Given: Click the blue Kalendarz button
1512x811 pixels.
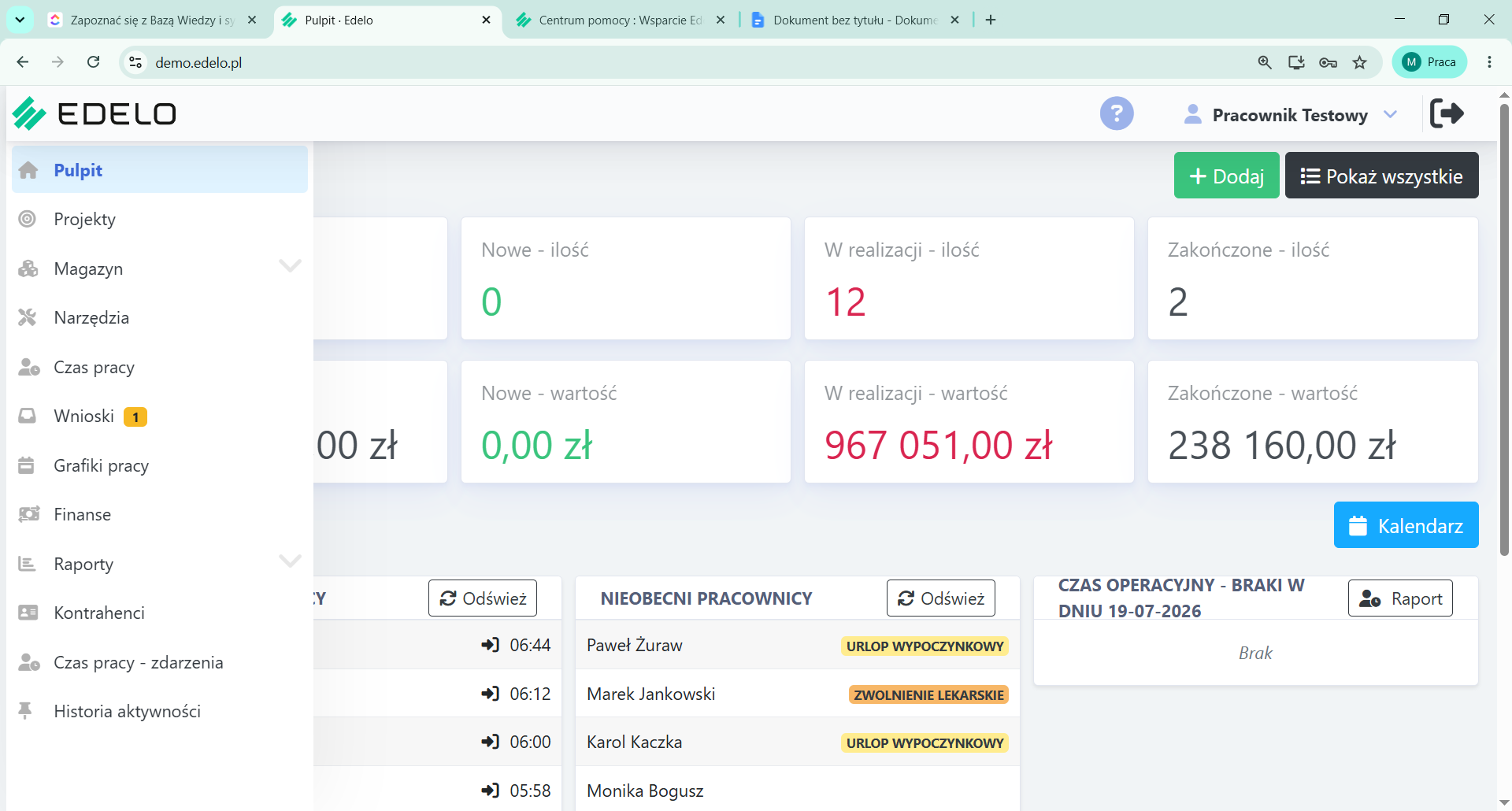Looking at the screenshot, I should (1406, 525).
